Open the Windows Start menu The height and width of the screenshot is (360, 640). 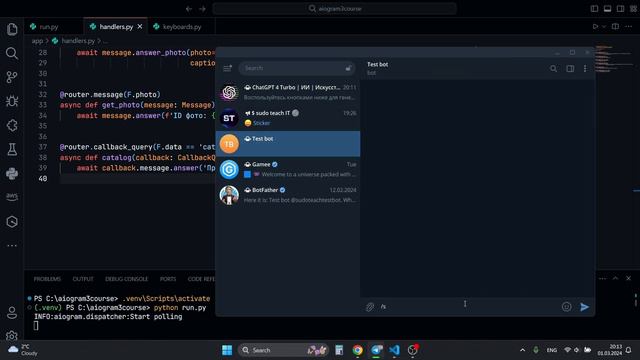[x=227, y=350]
